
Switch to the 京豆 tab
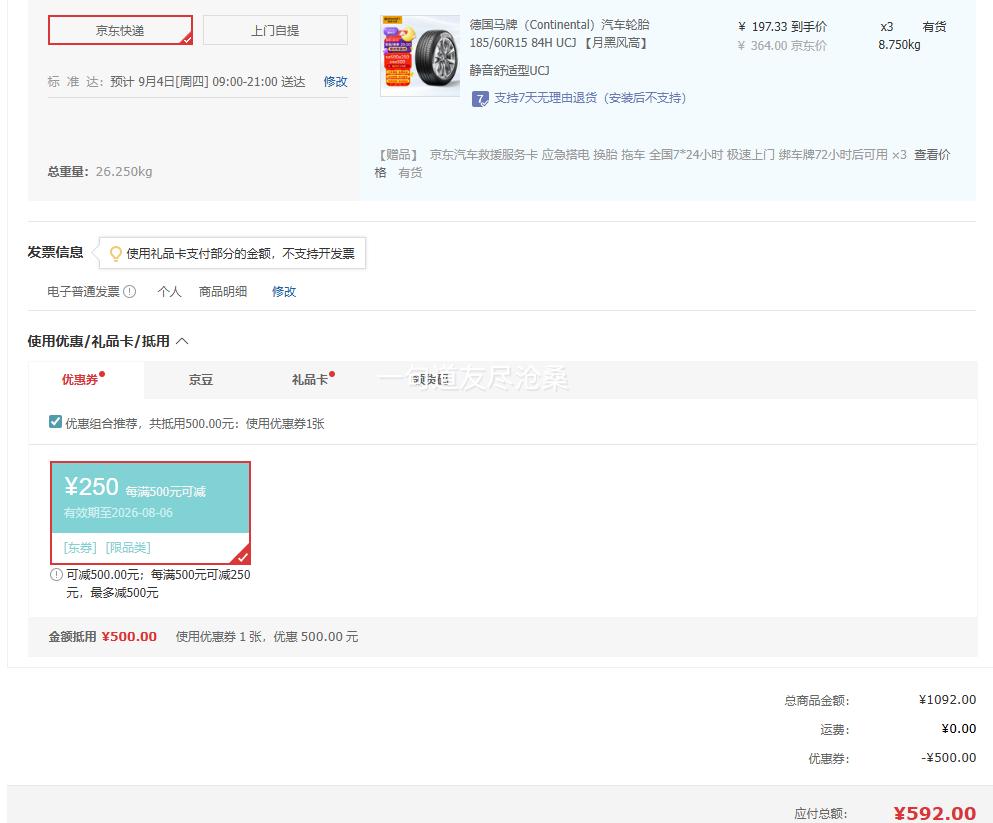201,379
